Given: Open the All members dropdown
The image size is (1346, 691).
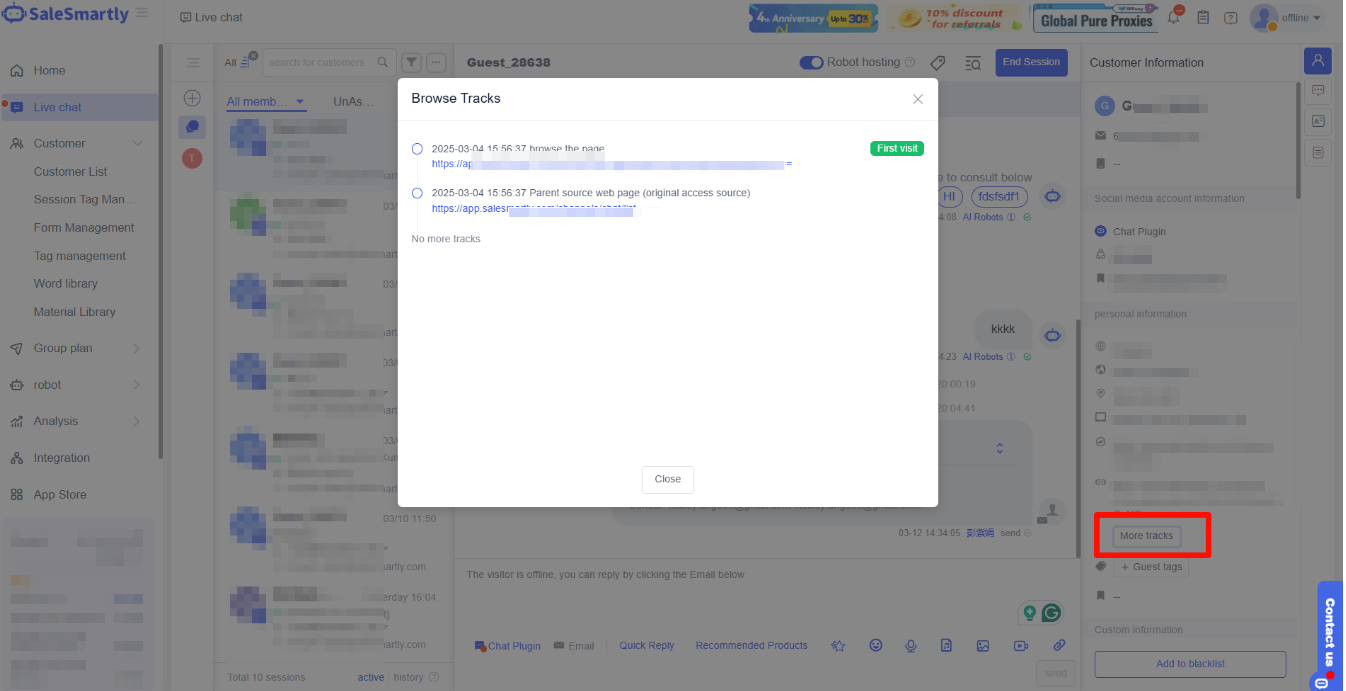Looking at the screenshot, I should [266, 102].
